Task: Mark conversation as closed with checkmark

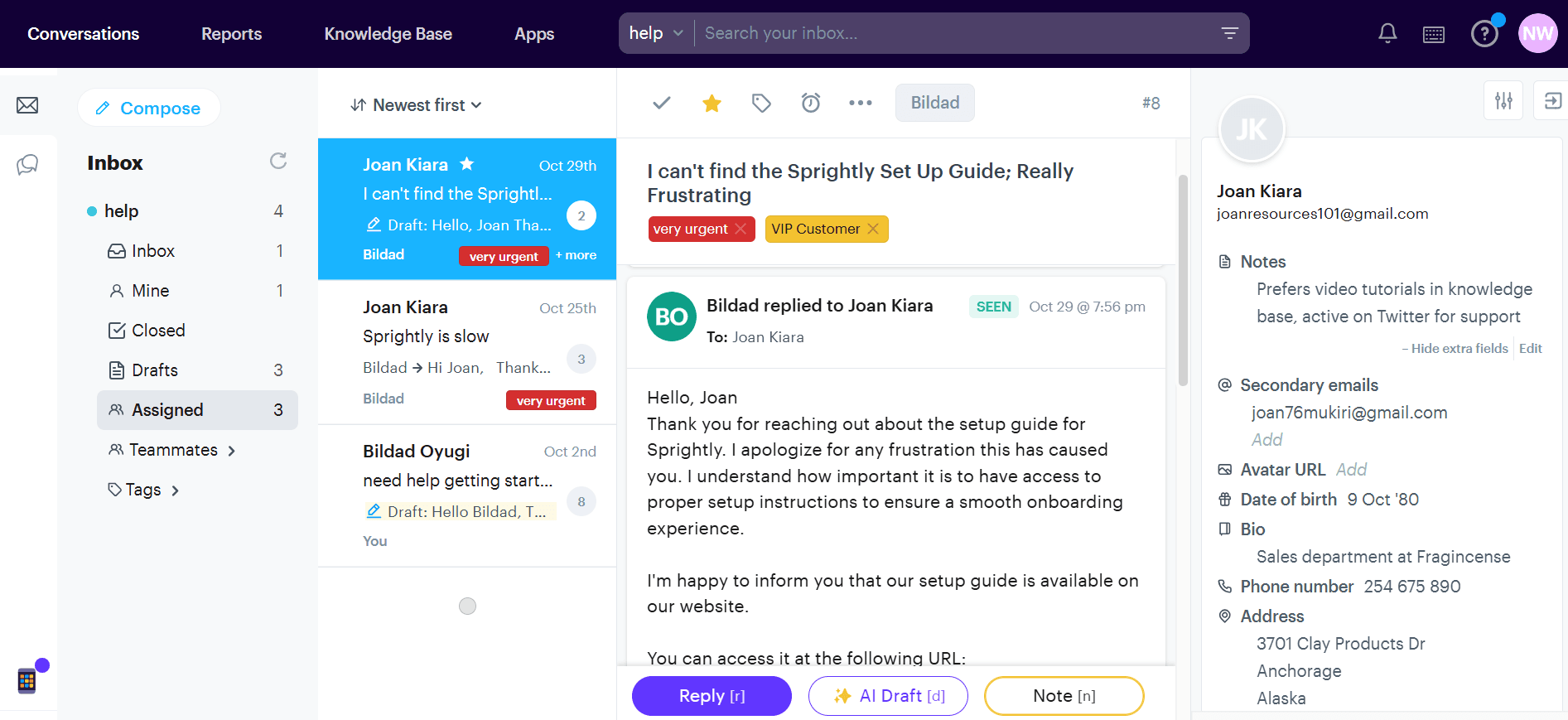Action: coord(662,103)
